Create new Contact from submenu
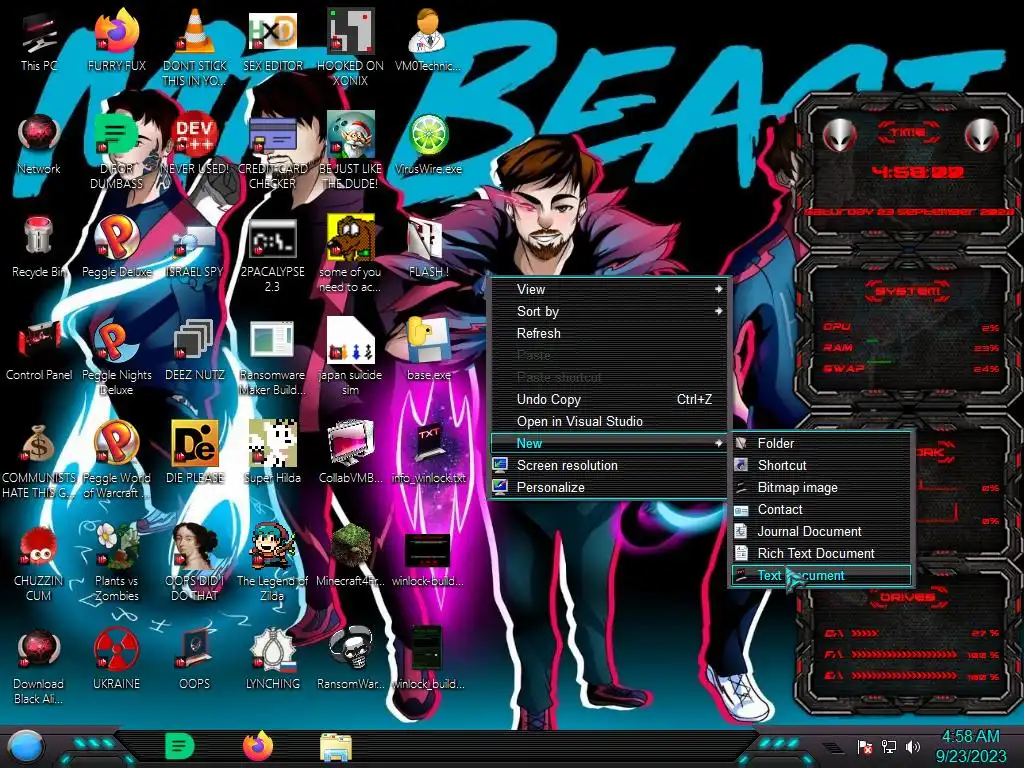 coord(821,509)
